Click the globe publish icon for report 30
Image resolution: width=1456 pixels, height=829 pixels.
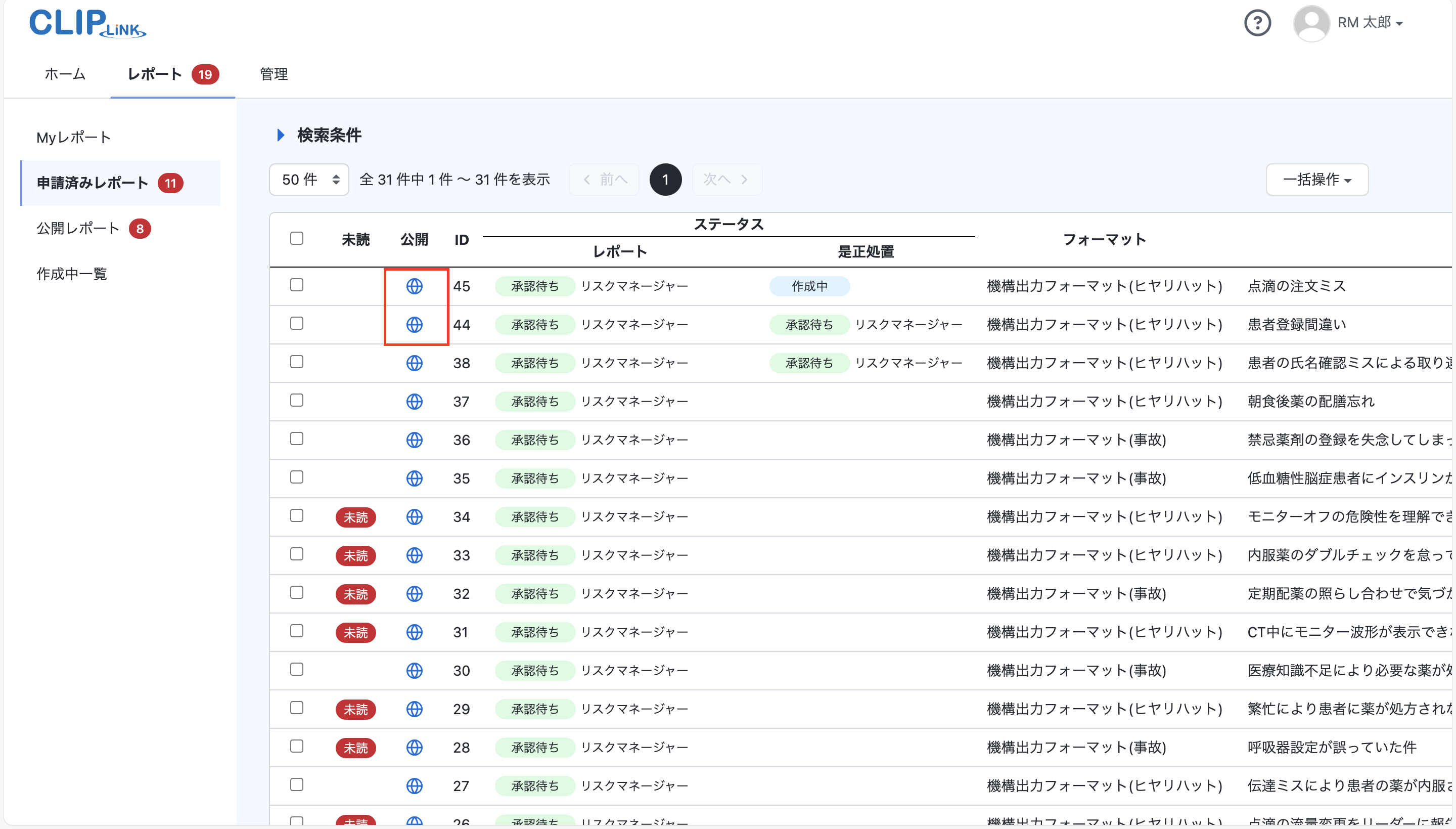point(415,671)
